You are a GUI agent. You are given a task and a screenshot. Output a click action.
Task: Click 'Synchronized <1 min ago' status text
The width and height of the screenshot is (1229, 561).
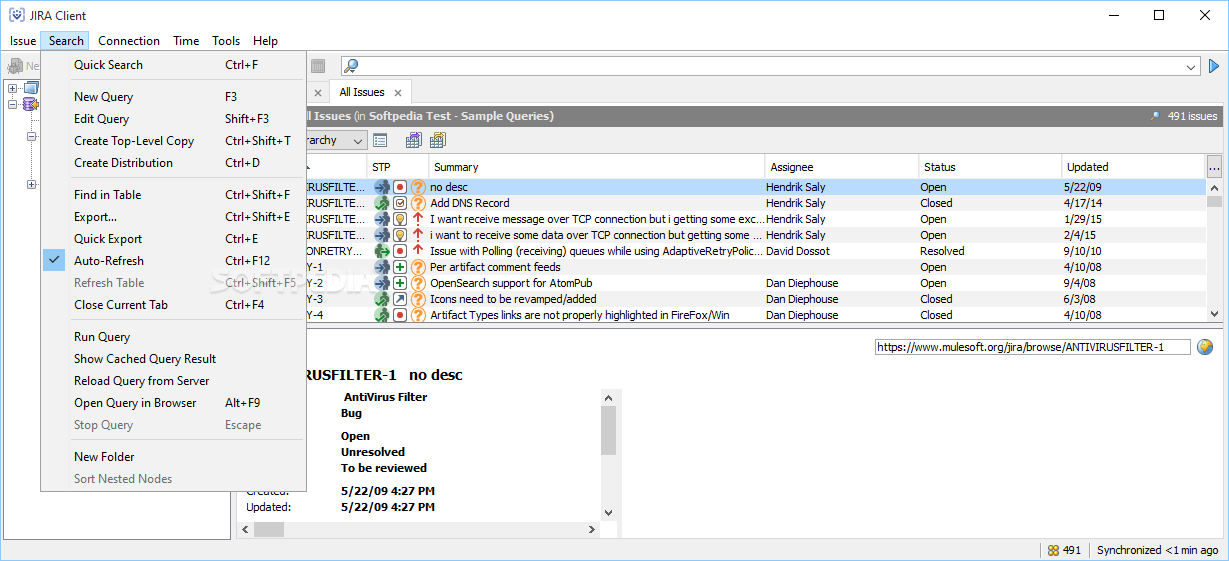pos(1157,550)
